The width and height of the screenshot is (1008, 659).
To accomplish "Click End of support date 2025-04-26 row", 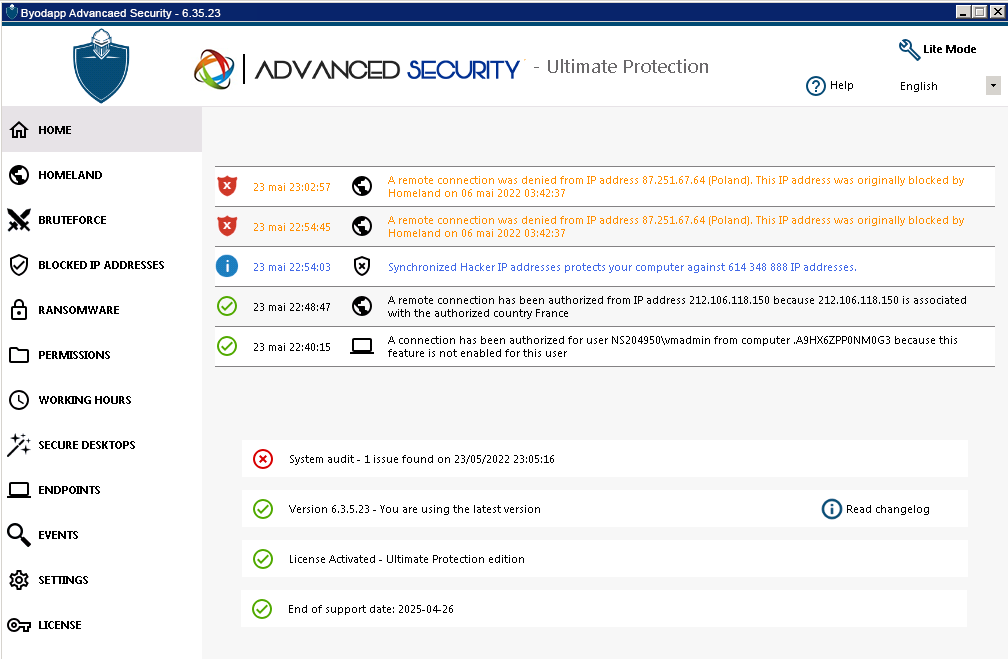I will pos(604,609).
